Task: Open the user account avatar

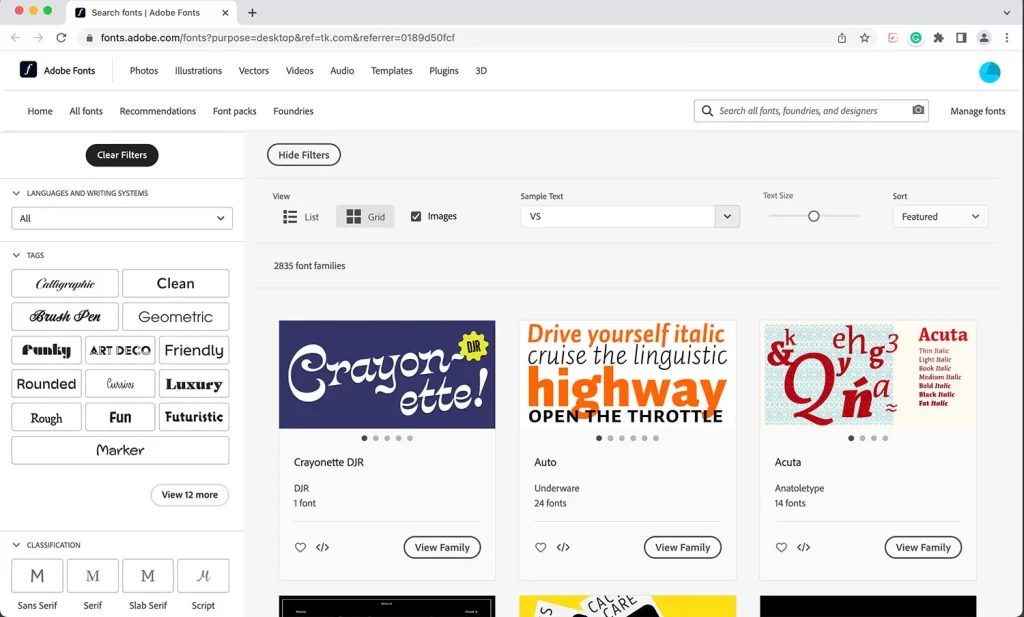Action: (989, 72)
